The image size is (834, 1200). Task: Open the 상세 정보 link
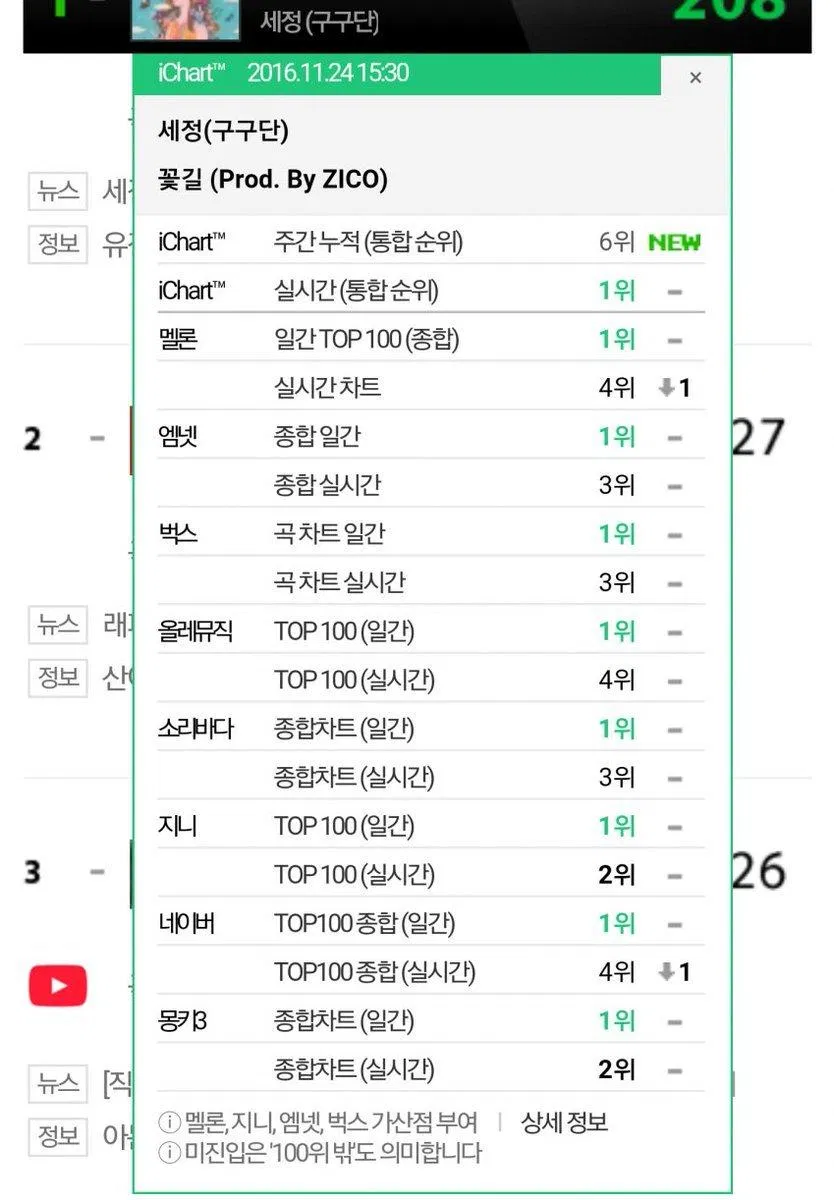(x=564, y=1122)
